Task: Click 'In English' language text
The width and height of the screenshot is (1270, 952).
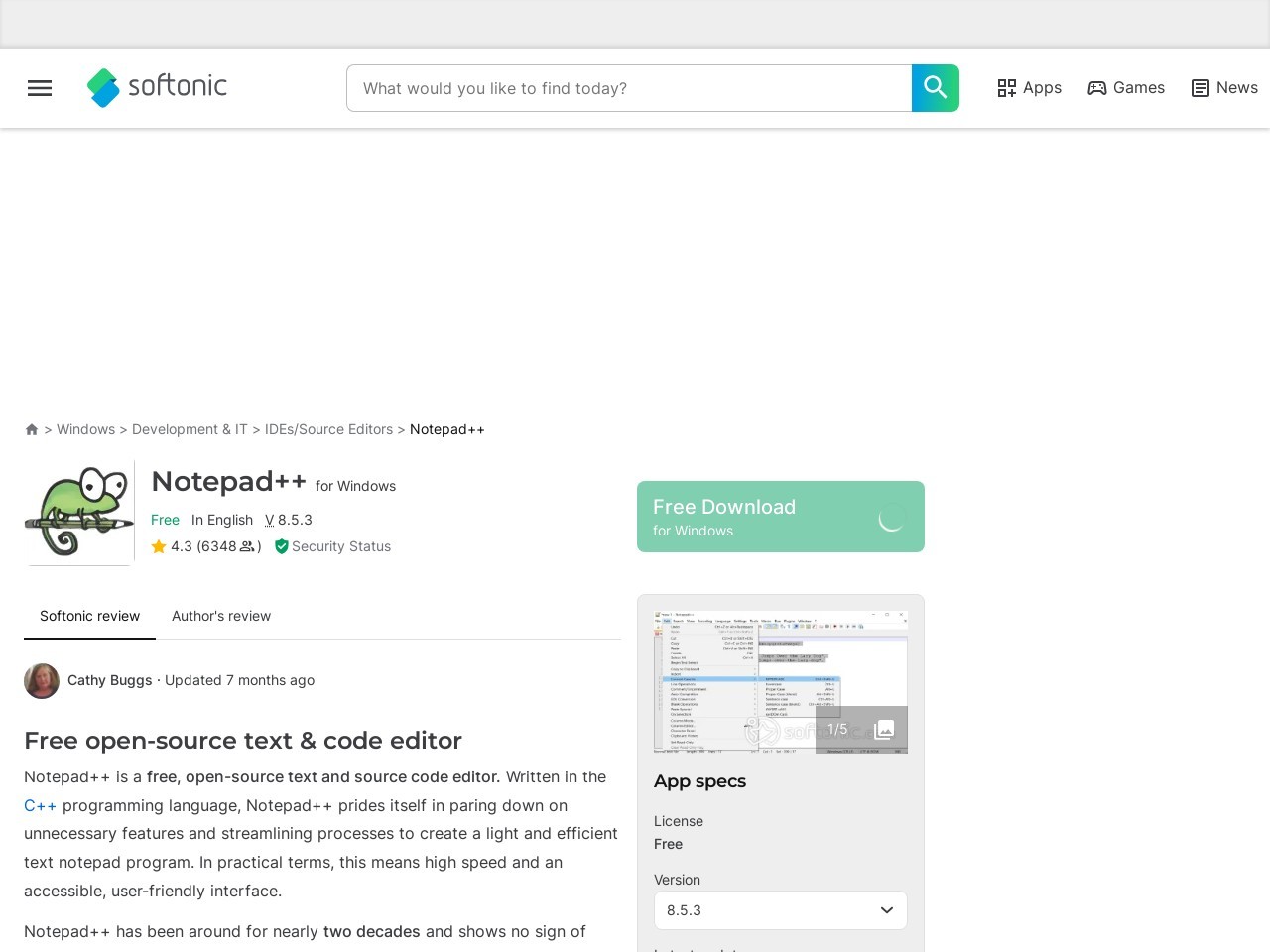Action: click(222, 520)
